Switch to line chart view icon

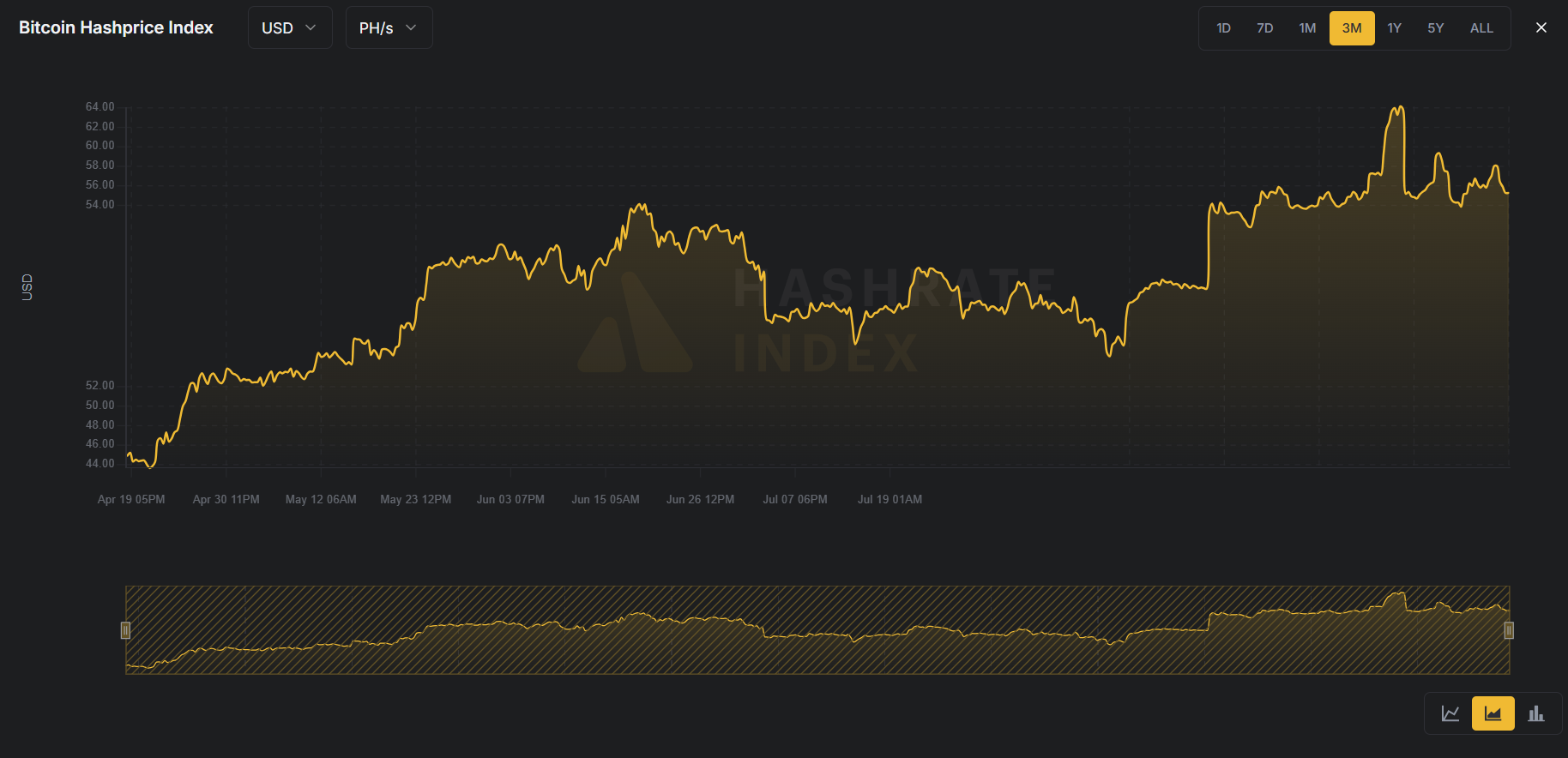pos(1450,713)
